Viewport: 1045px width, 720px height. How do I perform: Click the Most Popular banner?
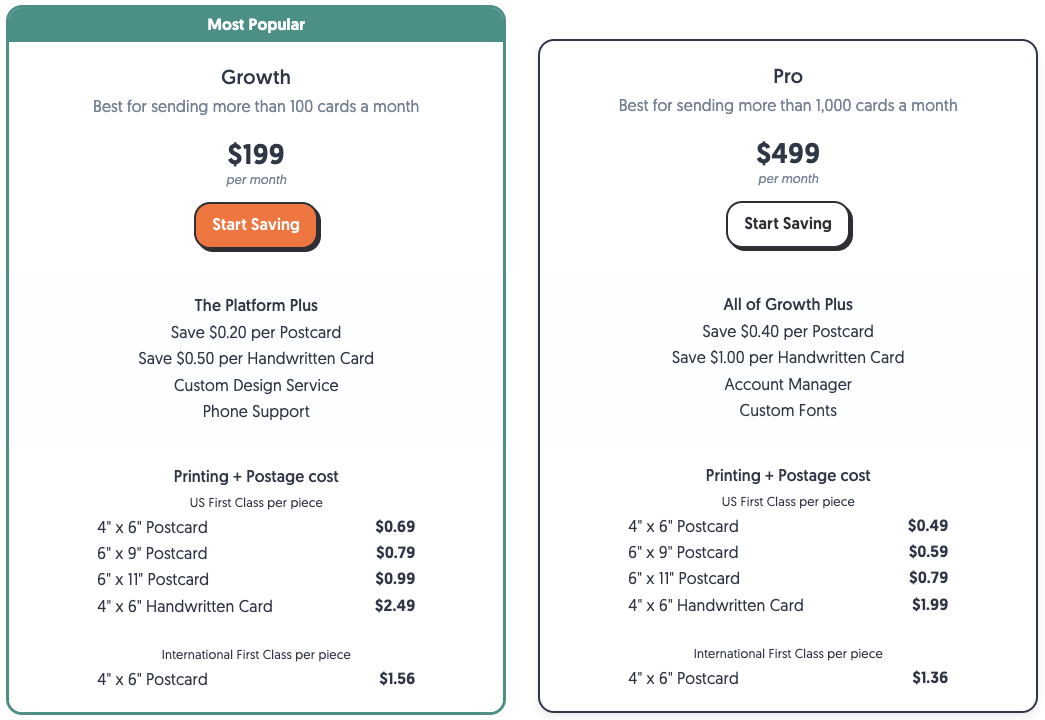pyautogui.click(x=256, y=24)
